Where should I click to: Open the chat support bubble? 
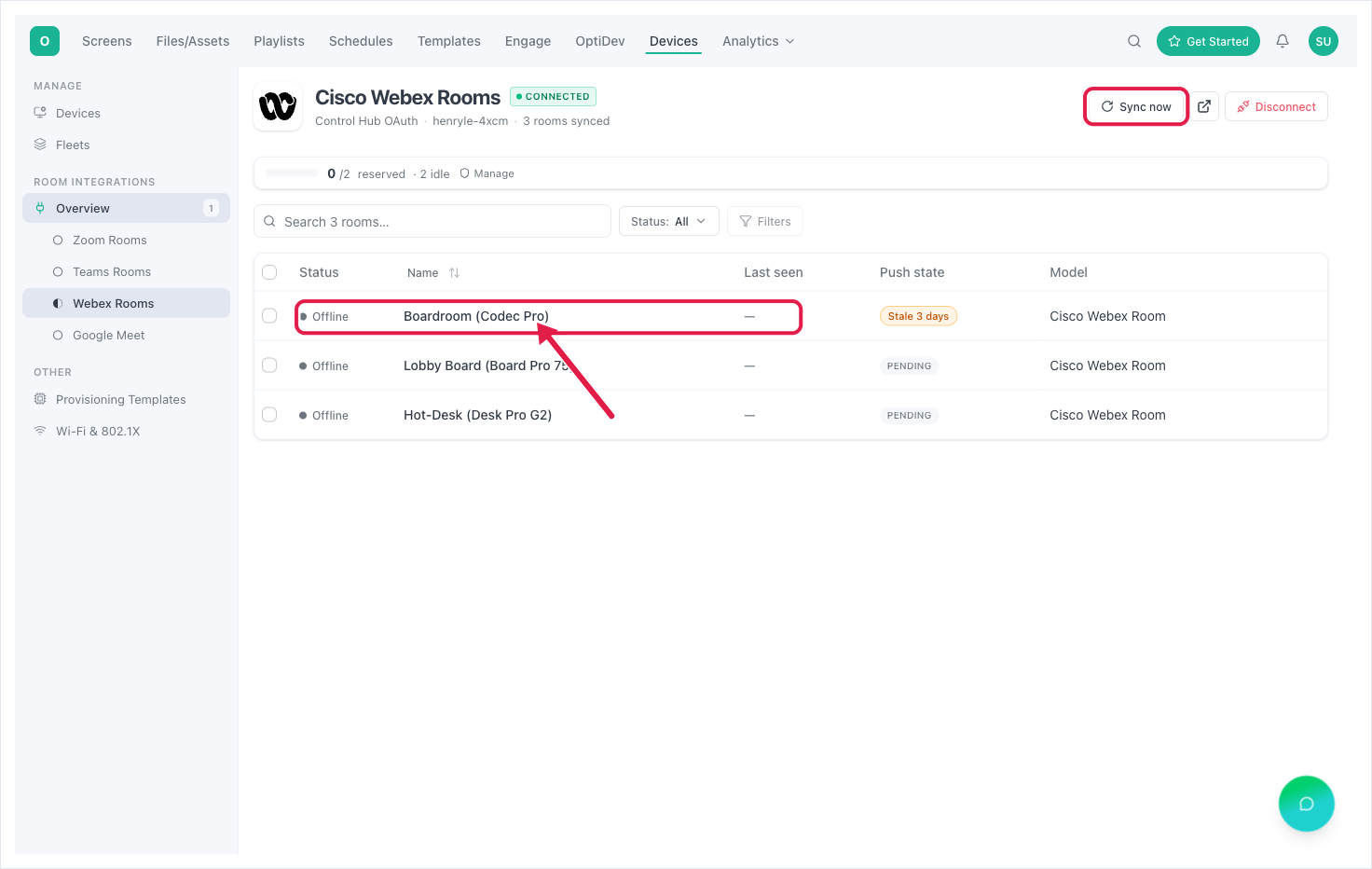[x=1307, y=804]
